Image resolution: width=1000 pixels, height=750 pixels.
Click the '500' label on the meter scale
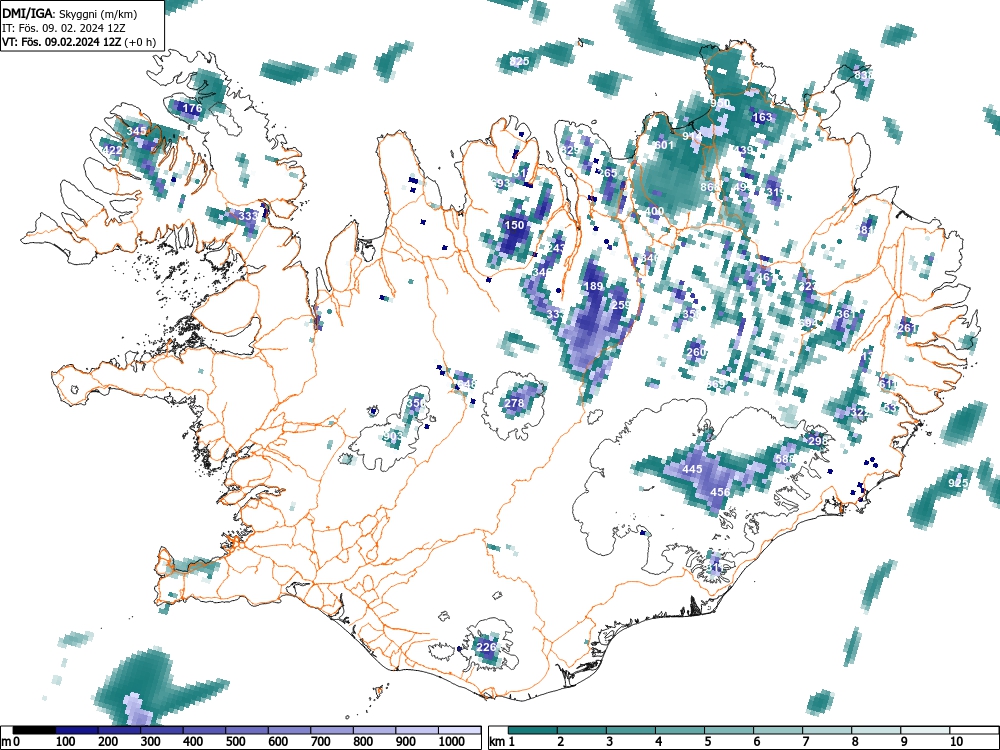pos(235,742)
